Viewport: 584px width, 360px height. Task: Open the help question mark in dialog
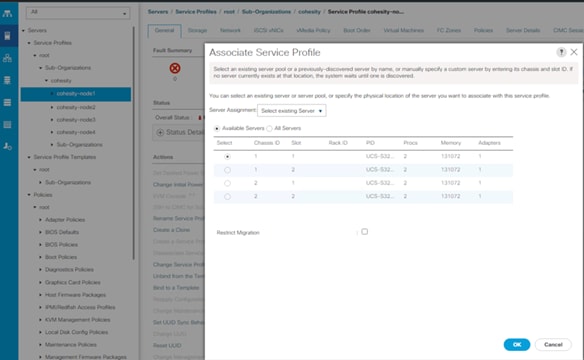(x=561, y=52)
